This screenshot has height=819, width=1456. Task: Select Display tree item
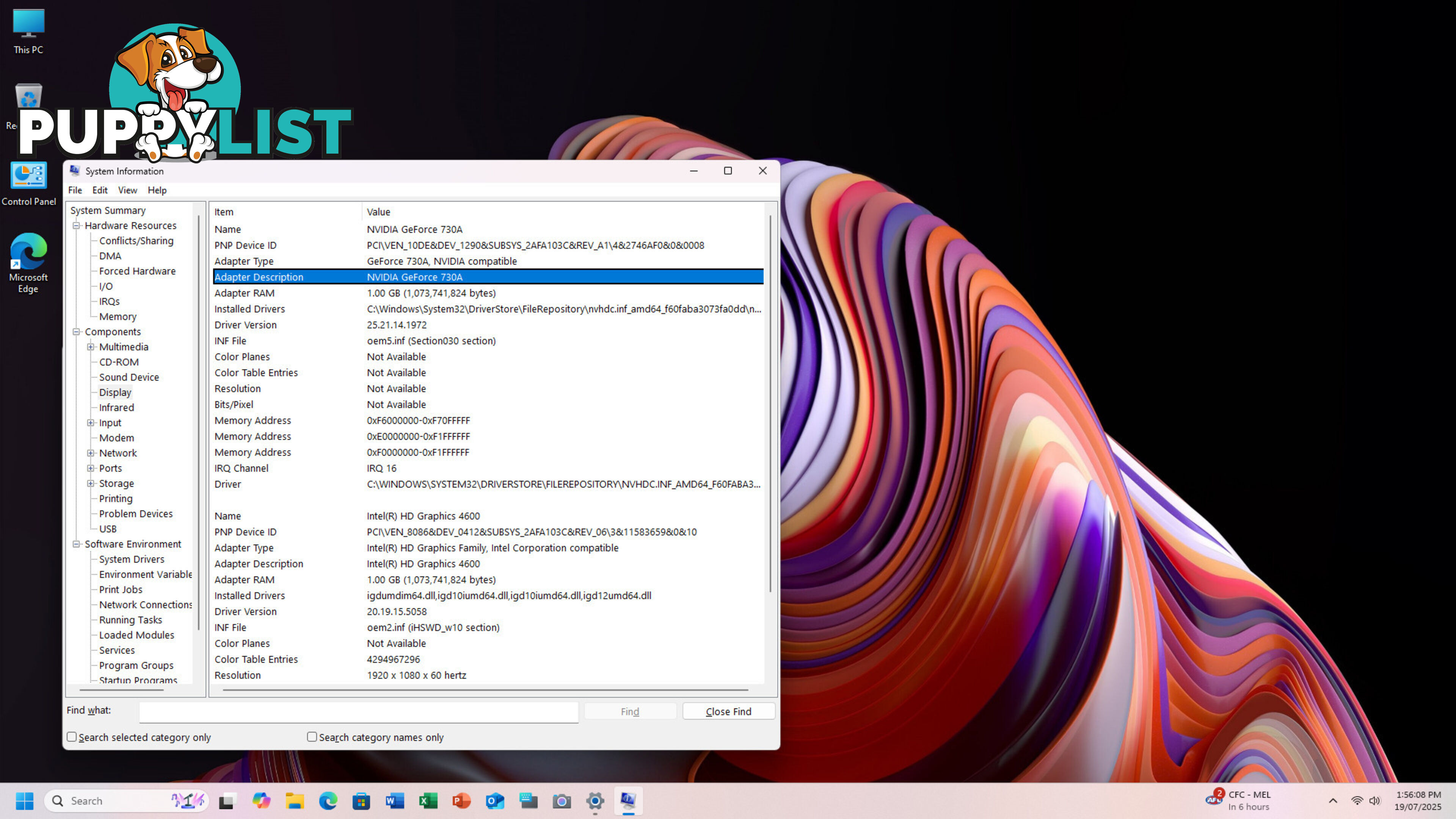(115, 392)
